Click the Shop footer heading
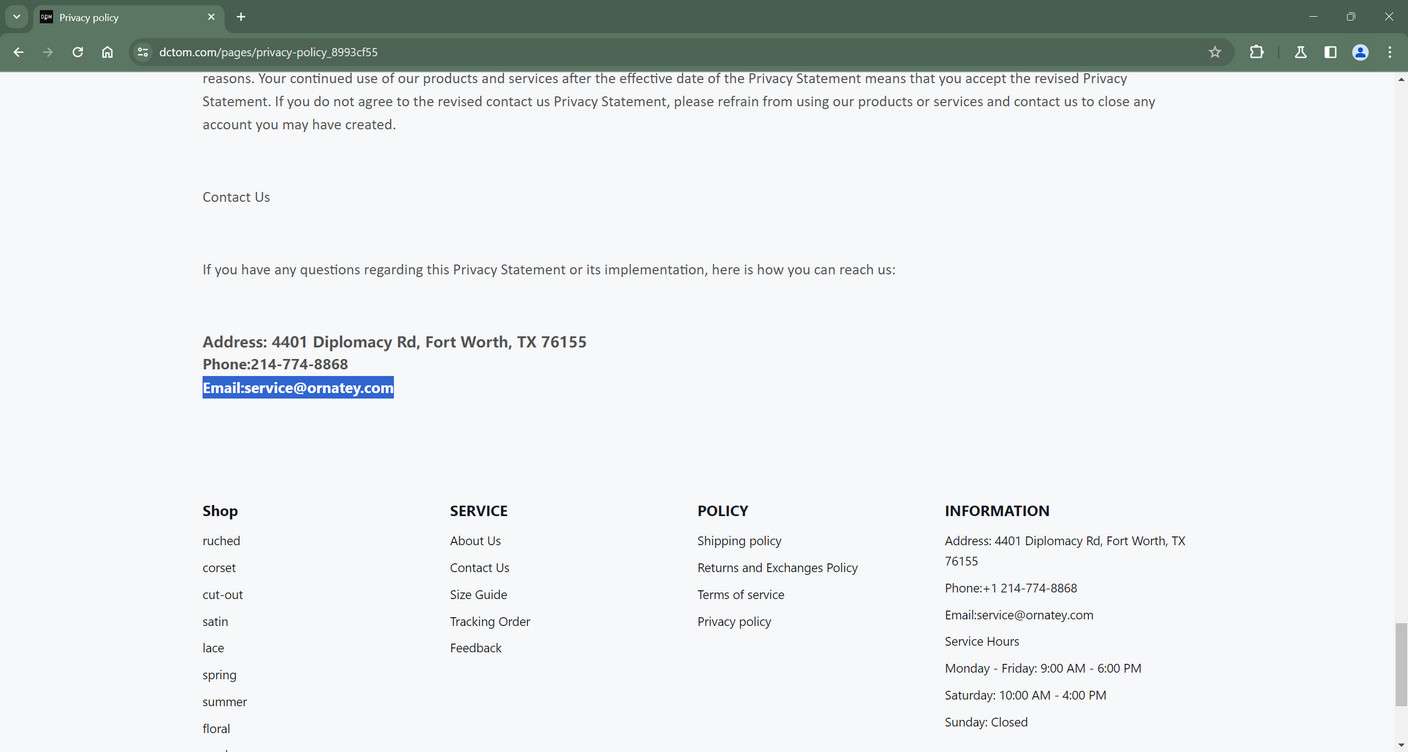The image size is (1408, 752). pos(220,511)
